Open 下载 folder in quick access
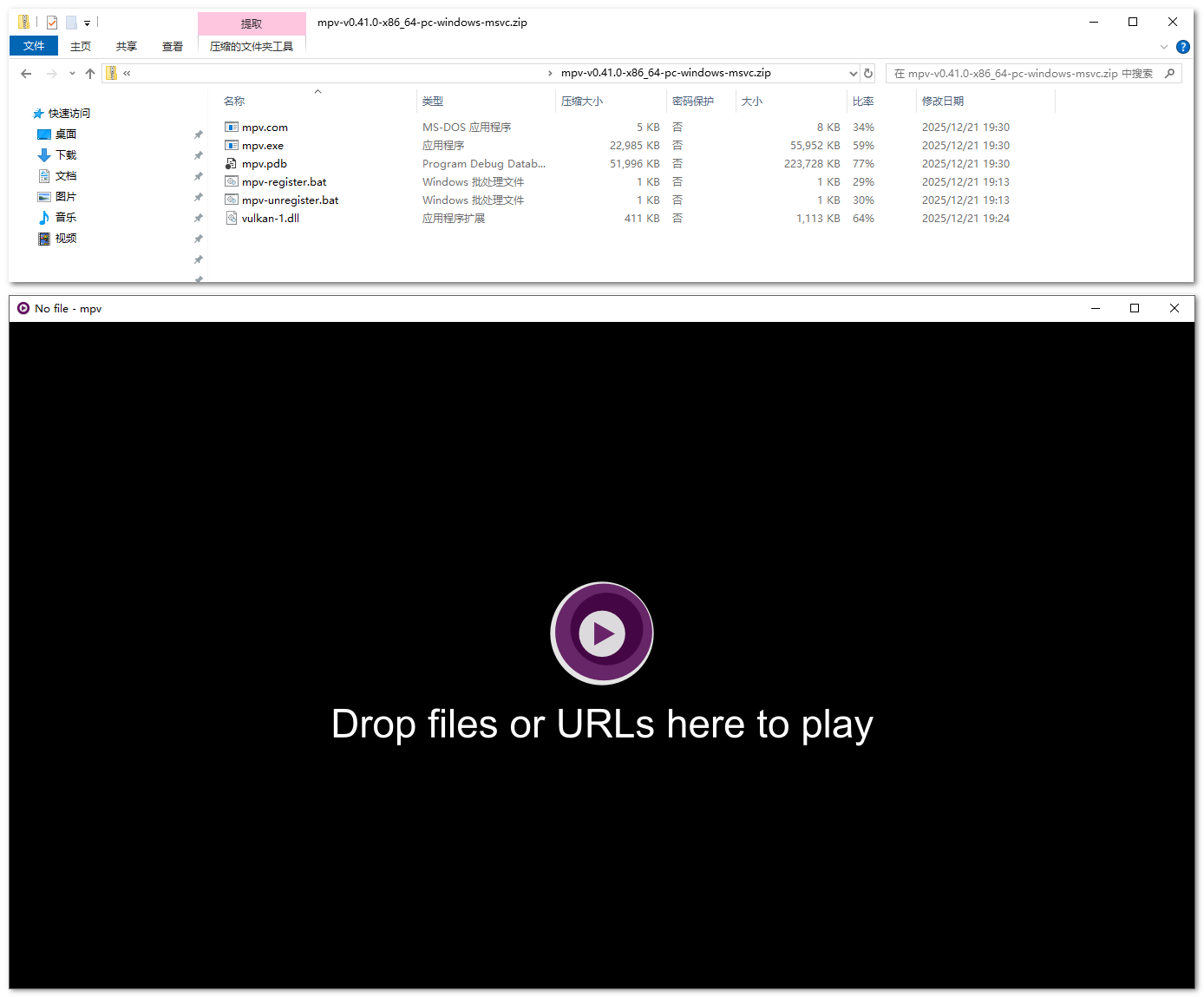1204x997 pixels. point(66,155)
